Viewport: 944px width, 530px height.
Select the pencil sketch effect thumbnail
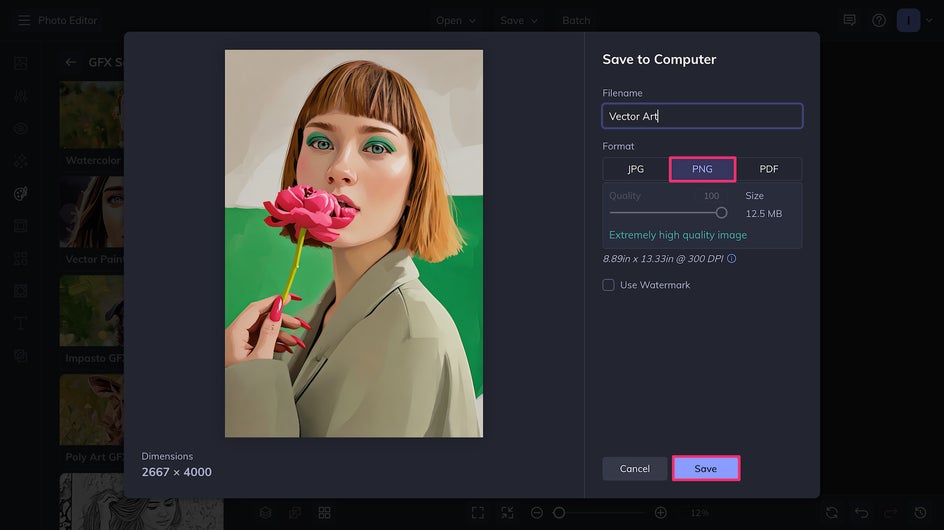[141, 502]
